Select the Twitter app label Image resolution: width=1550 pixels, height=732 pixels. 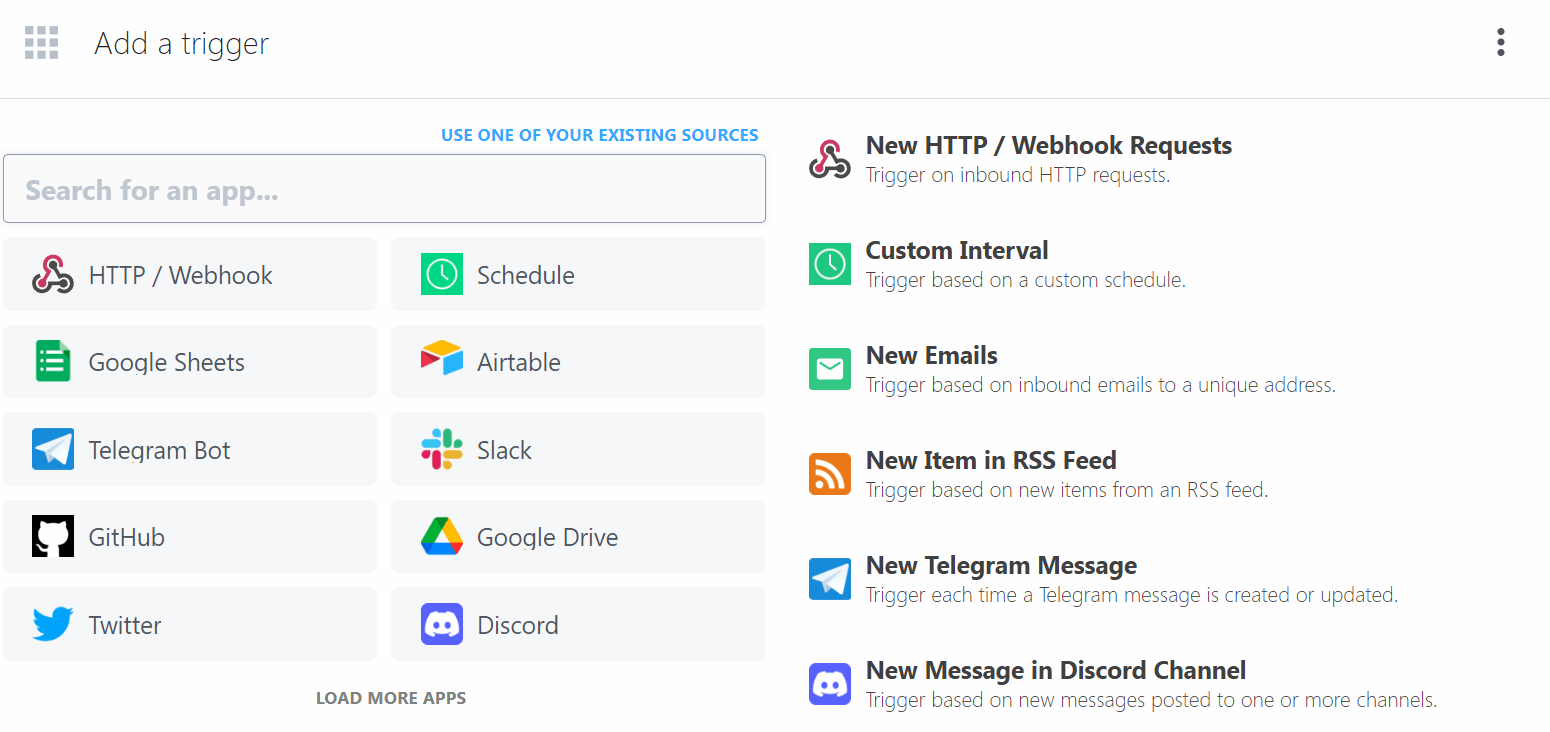click(125, 625)
